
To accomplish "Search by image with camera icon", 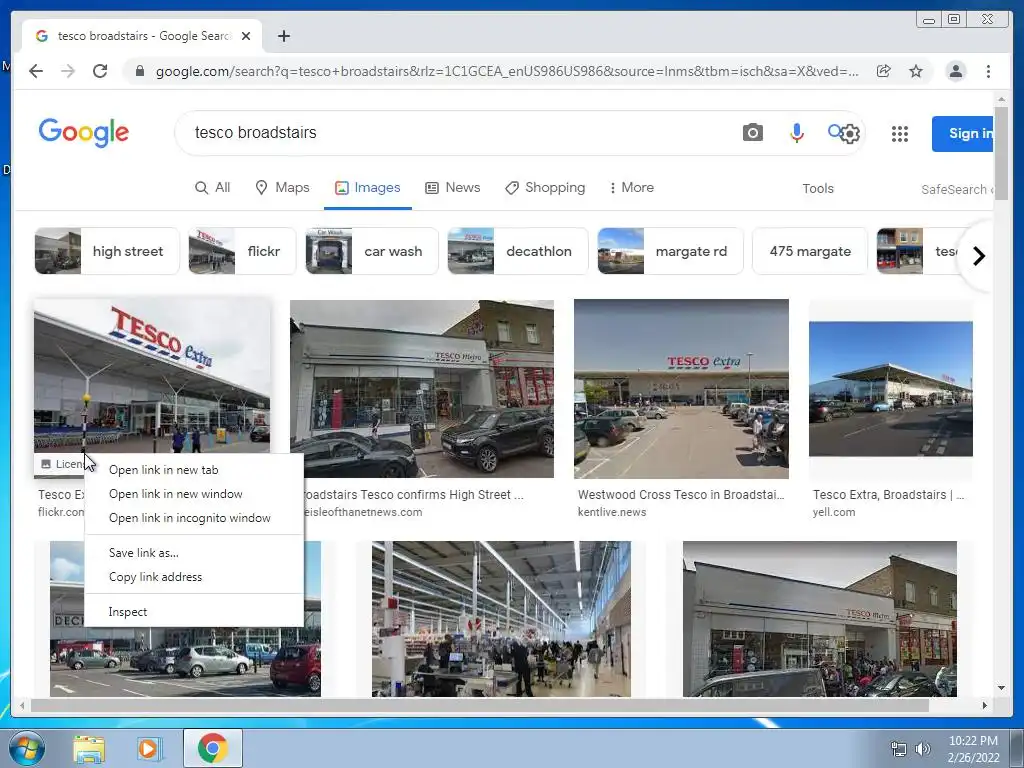I will (753, 133).
